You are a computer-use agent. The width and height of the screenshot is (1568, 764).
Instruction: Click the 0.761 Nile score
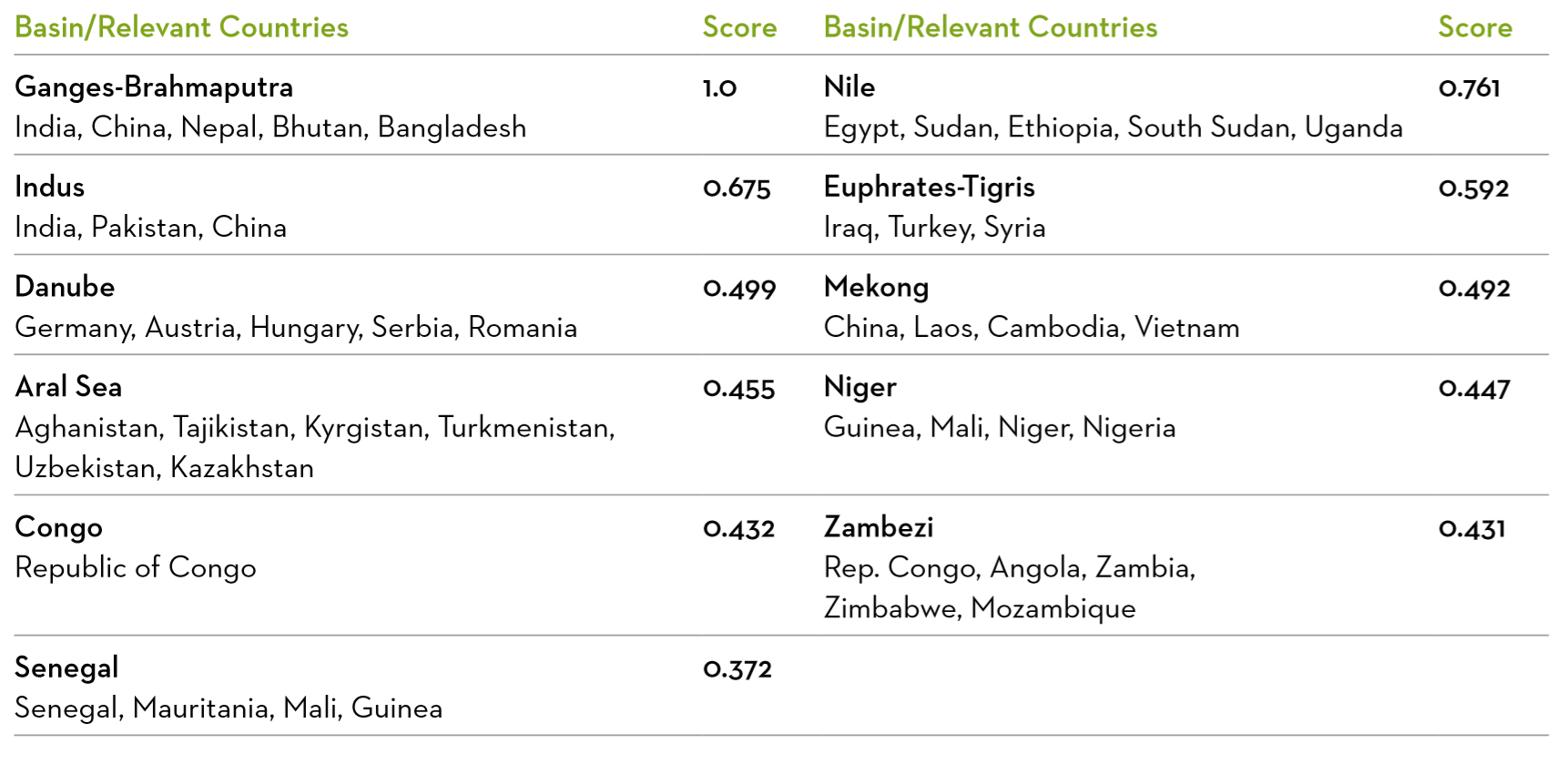(x=1469, y=88)
